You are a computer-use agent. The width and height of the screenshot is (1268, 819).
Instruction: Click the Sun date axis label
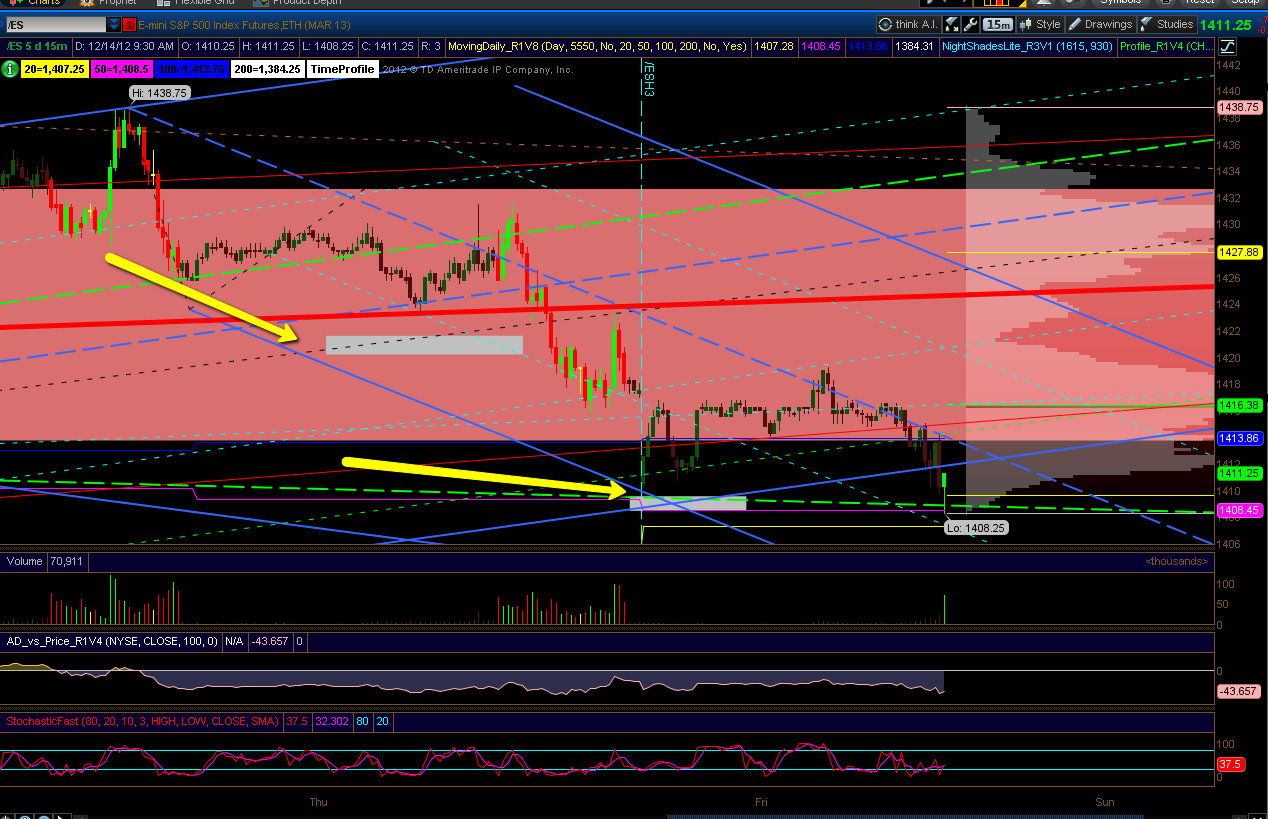pos(1104,802)
